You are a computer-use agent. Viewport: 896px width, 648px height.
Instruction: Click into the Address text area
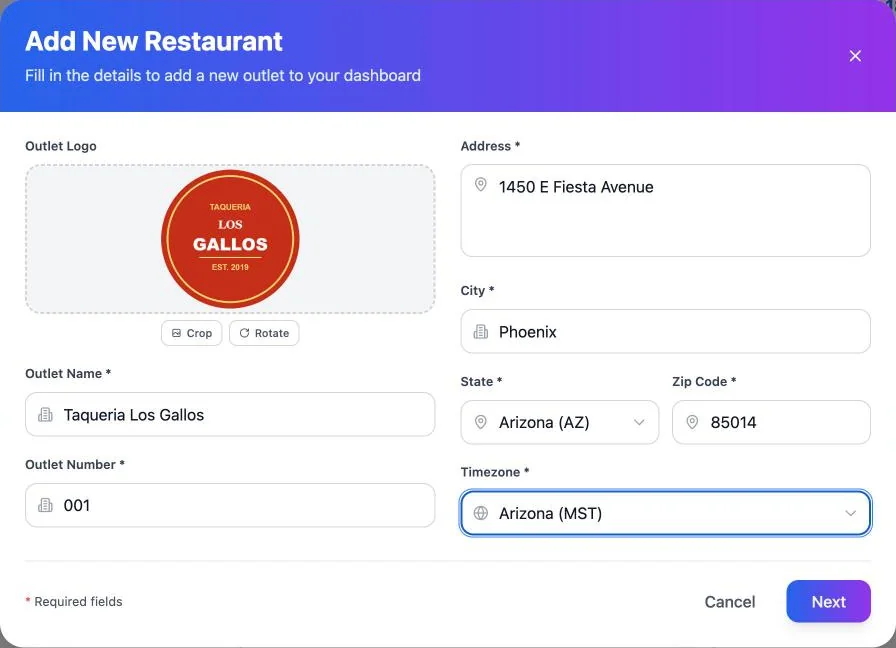click(x=666, y=210)
